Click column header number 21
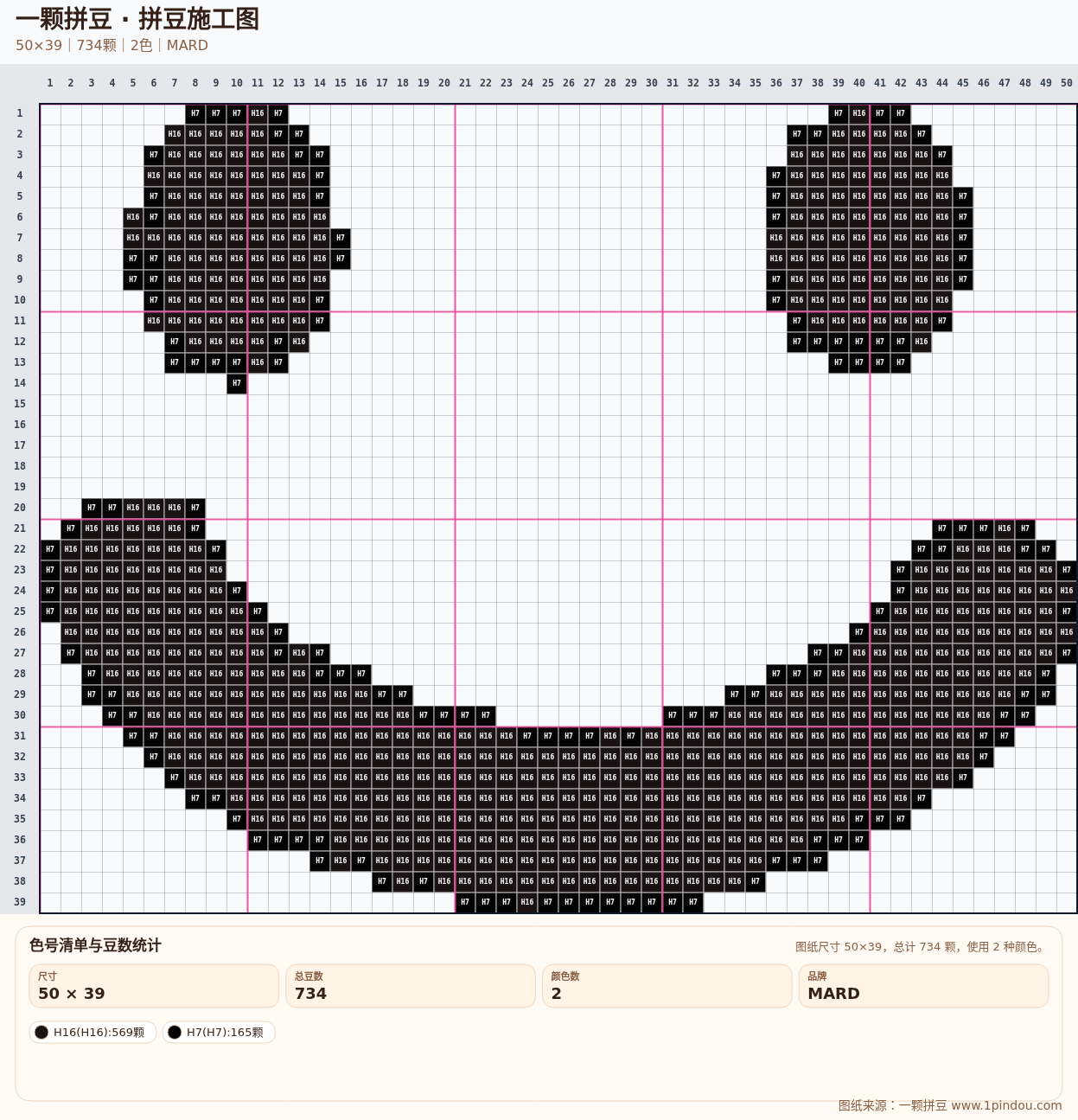This screenshot has height=1120, width=1078. 465,83
